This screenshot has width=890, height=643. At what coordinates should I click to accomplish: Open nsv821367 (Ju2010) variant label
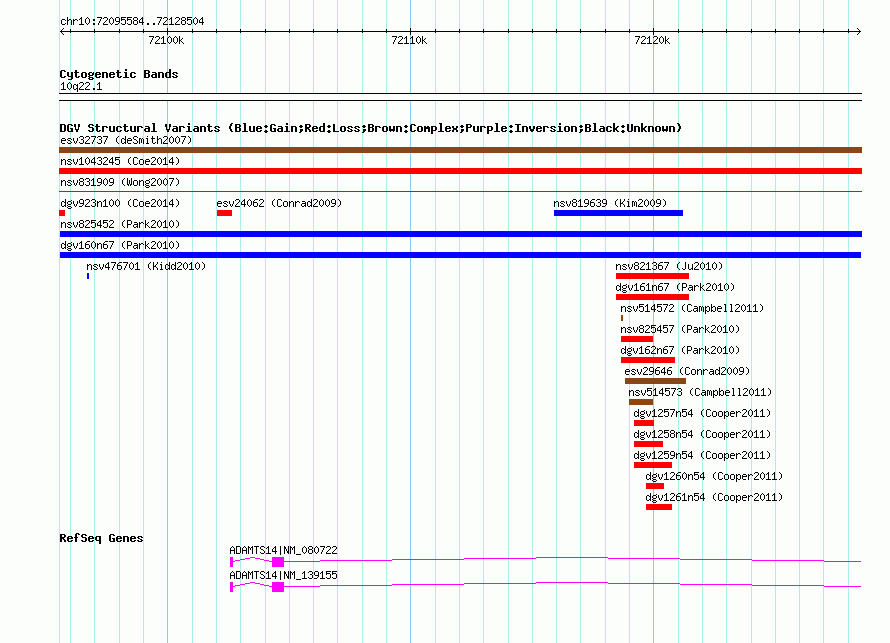669,266
